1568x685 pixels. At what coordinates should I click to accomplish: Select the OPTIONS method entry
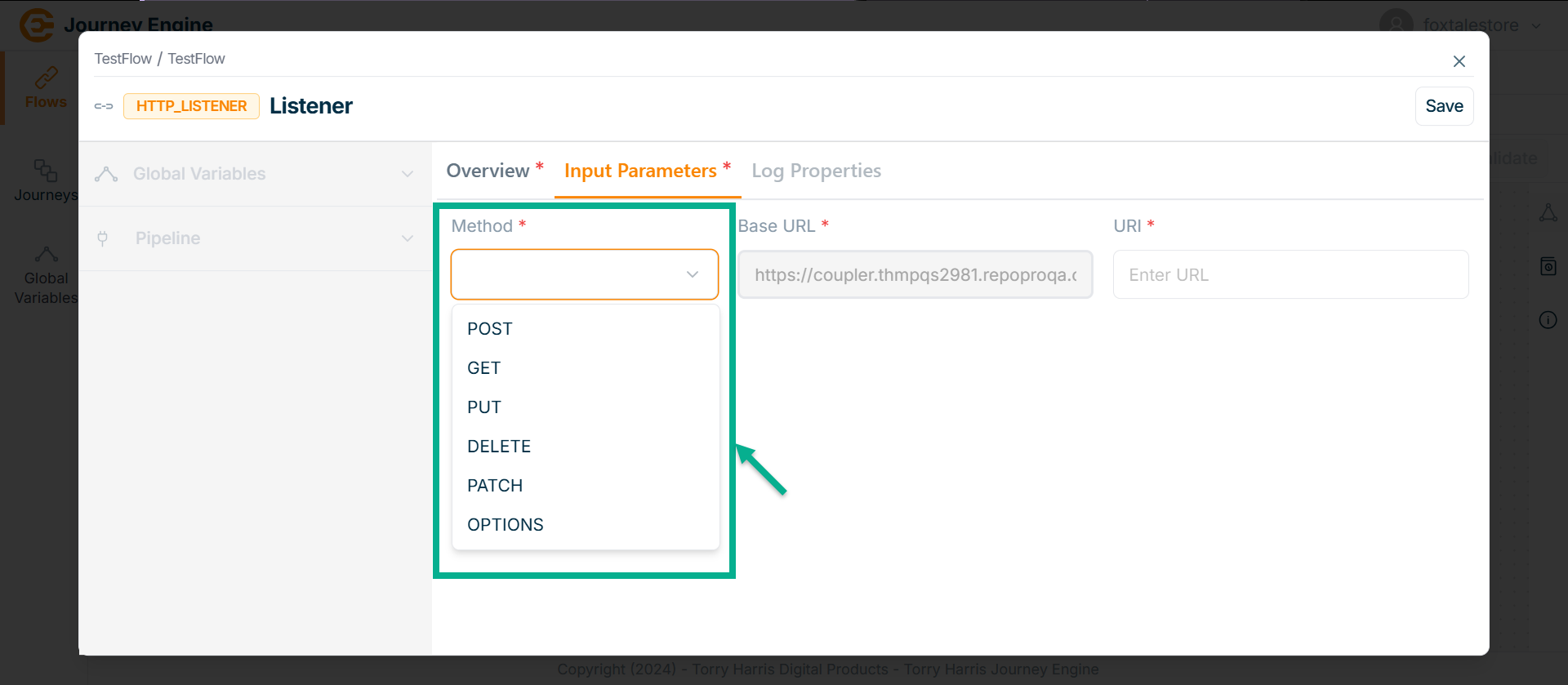[x=506, y=525]
